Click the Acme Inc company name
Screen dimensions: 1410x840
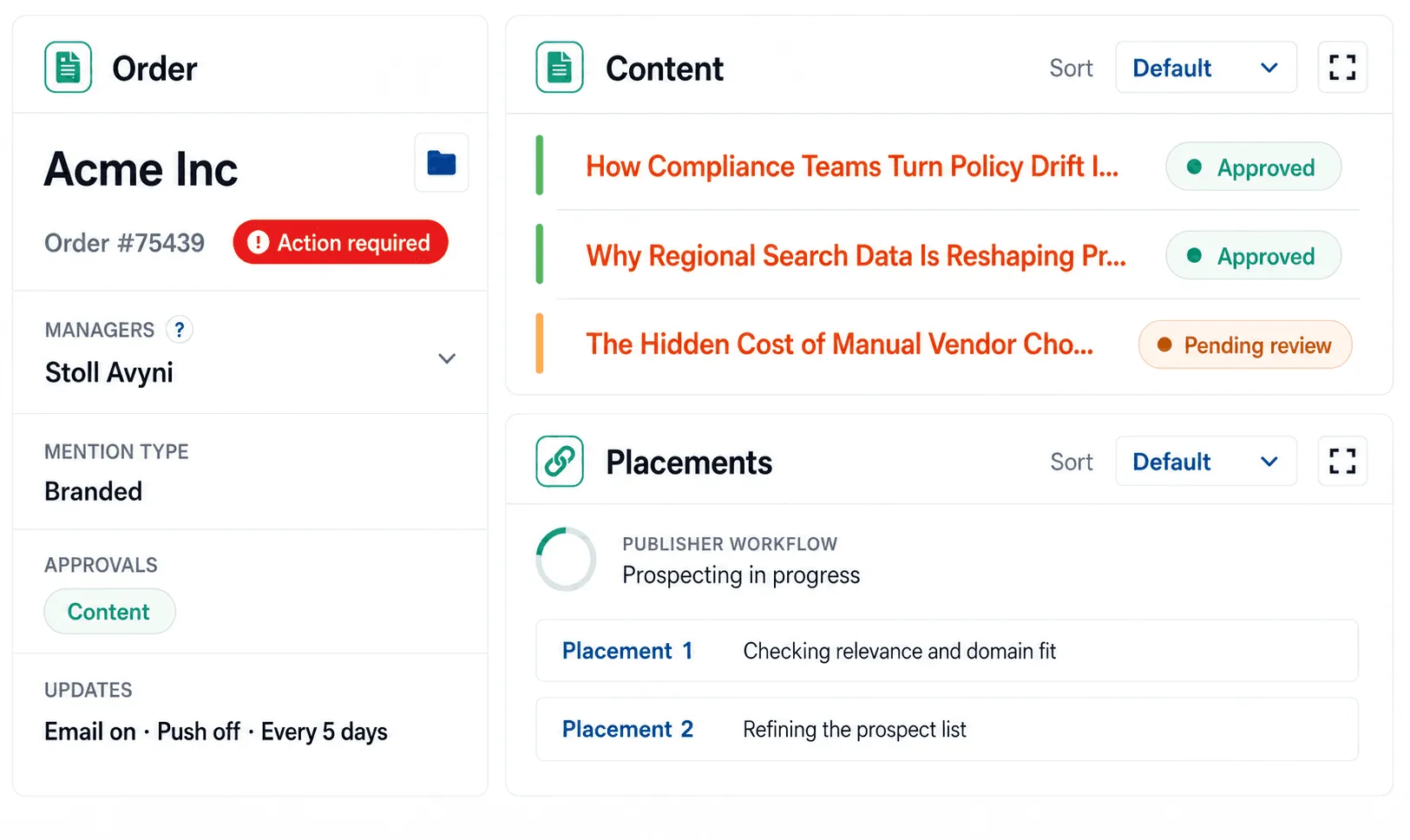click(141, 168)
